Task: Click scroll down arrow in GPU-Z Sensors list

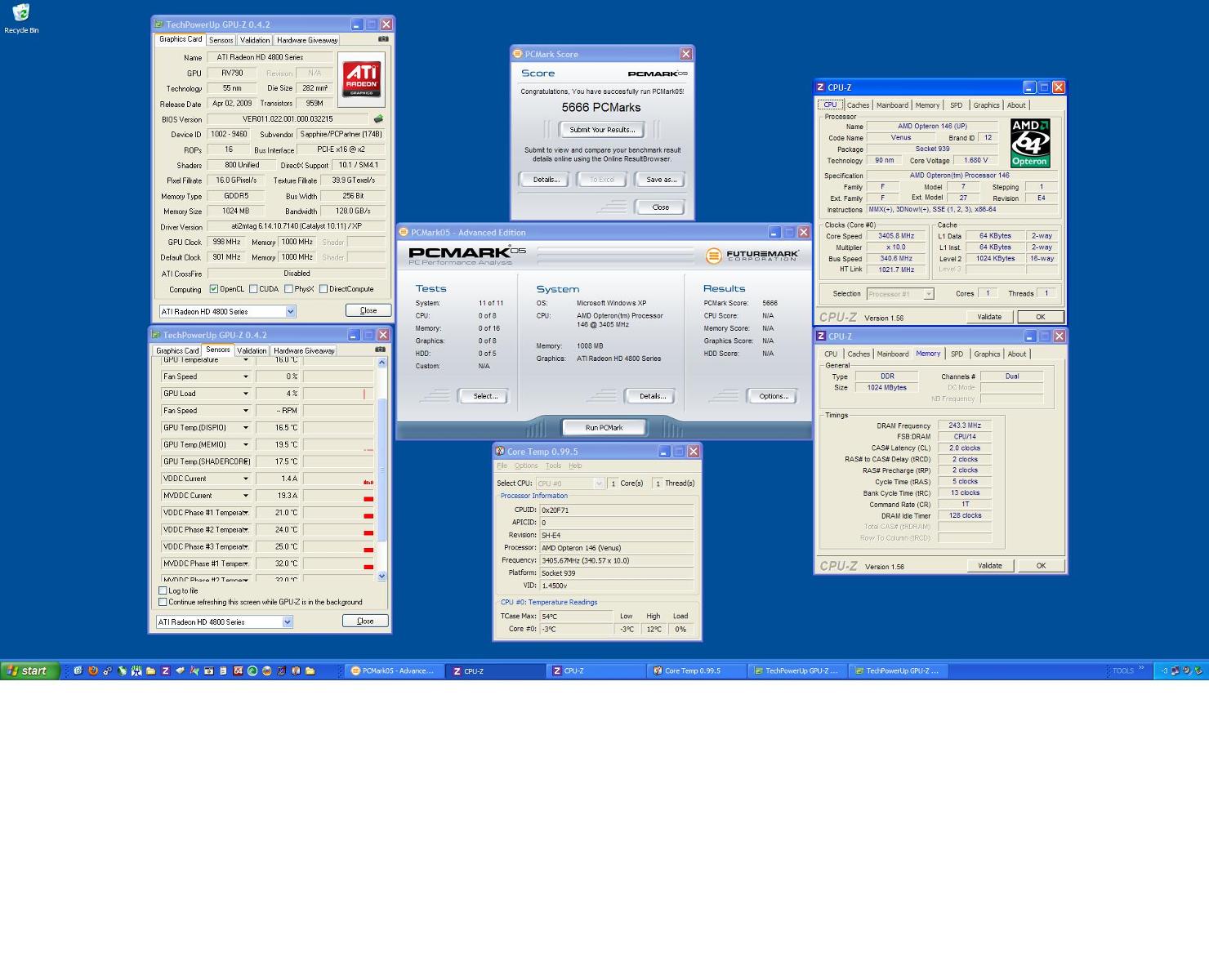Action: pyautogui.click(x=381, y=576)
